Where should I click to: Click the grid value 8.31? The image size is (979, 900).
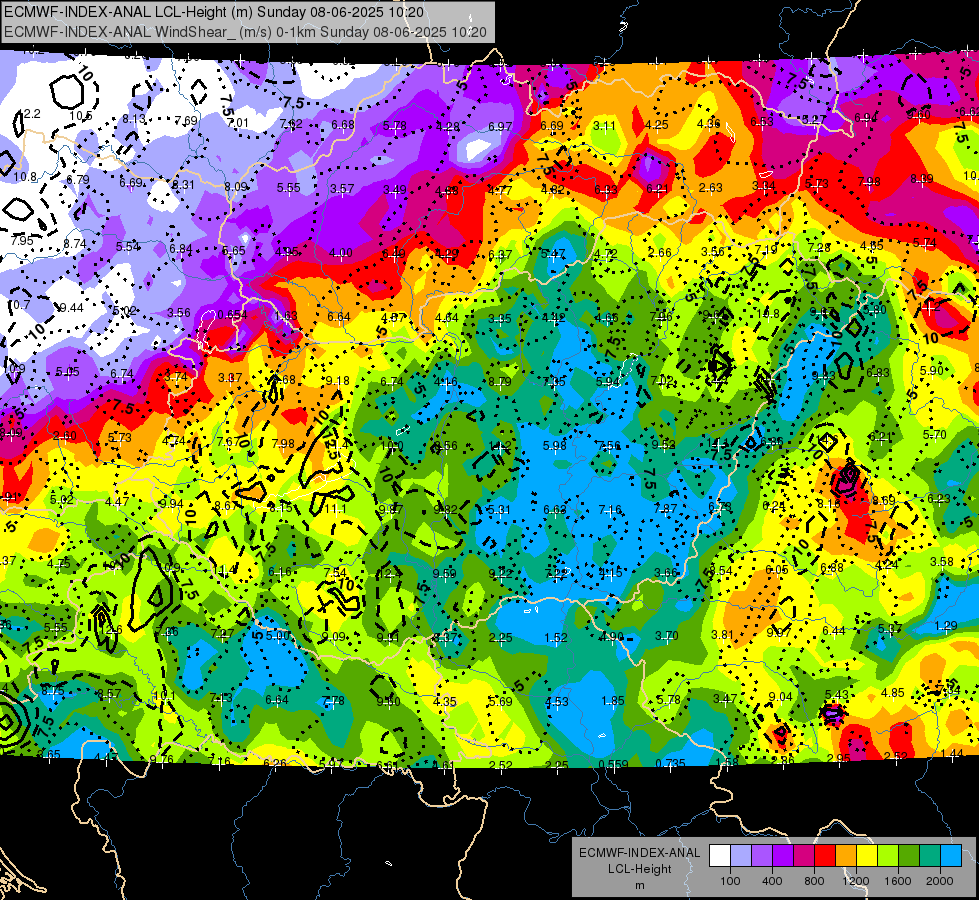click(184, 185)
